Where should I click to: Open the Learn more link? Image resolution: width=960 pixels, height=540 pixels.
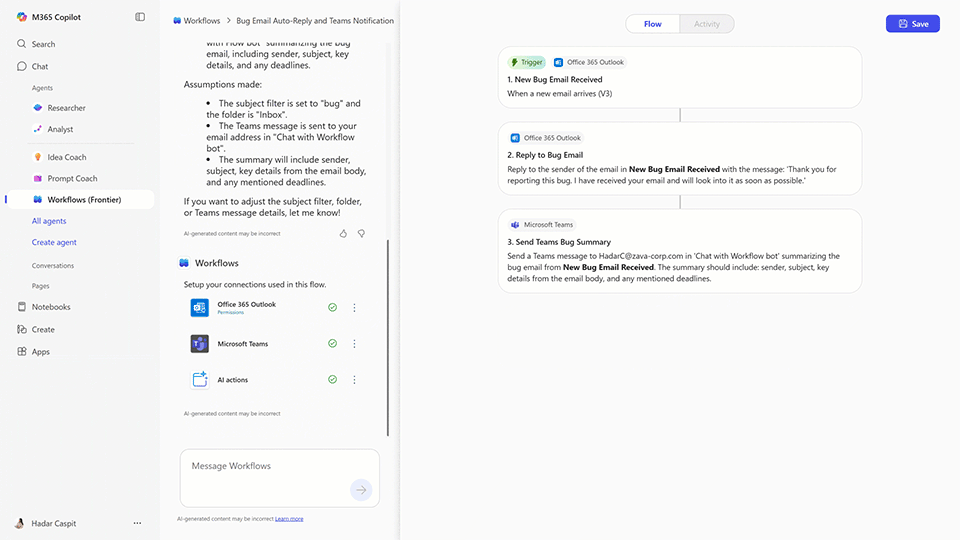pyautogui.click(x=289, y=519)
